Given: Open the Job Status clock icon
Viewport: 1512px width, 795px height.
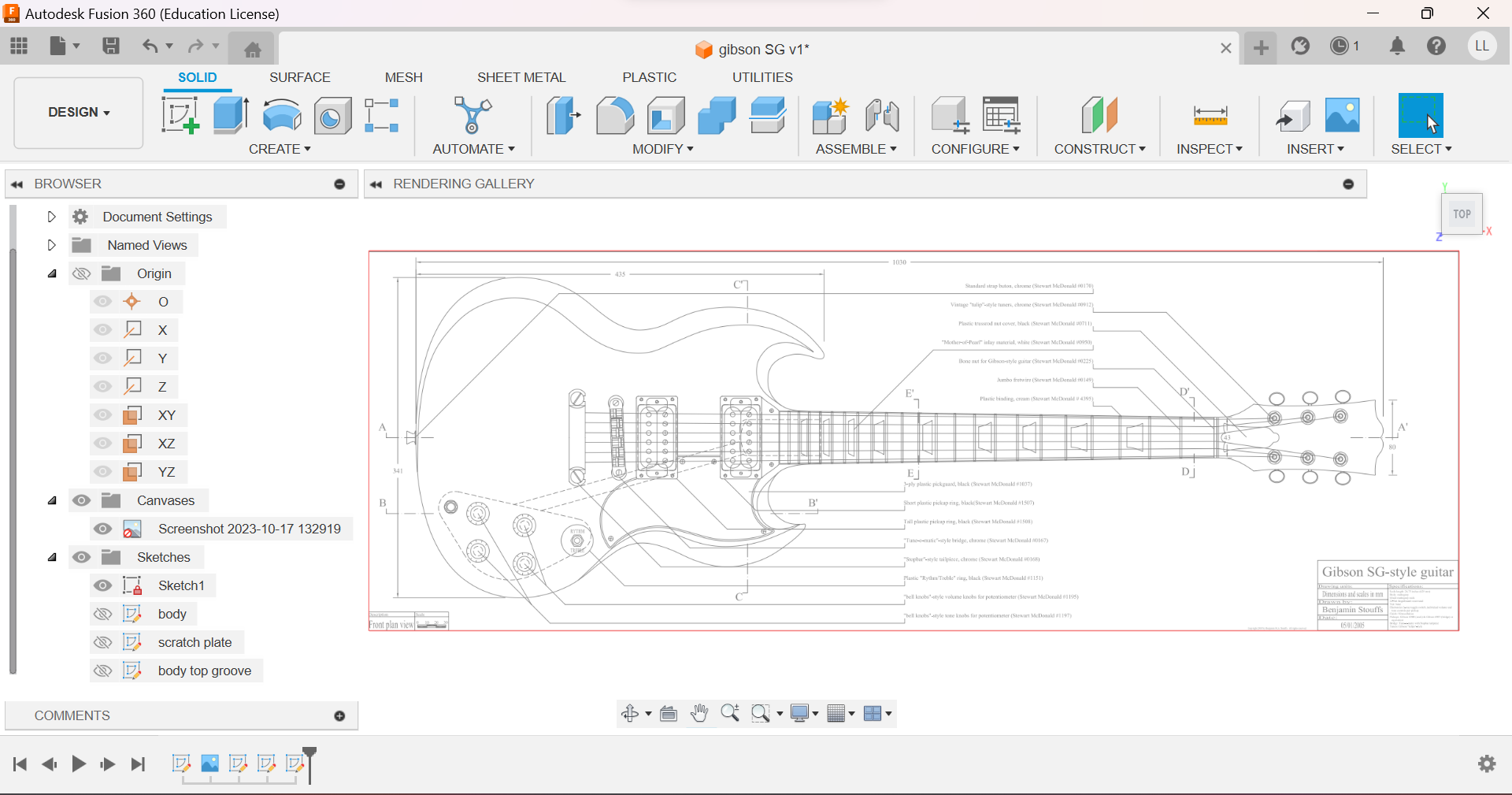Looking at the screenshot, I should 1340,46.
